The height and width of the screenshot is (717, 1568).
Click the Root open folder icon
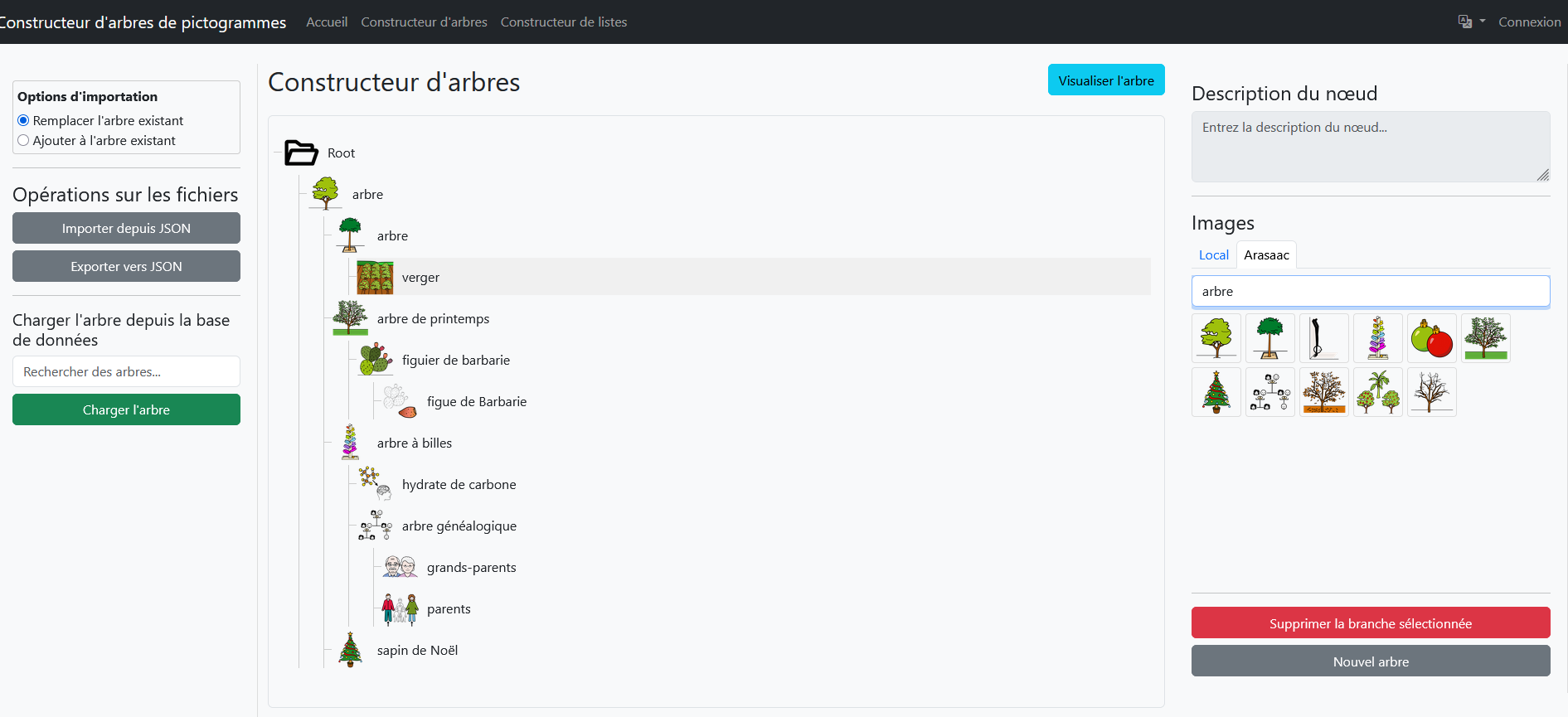[x=301, y=153]
